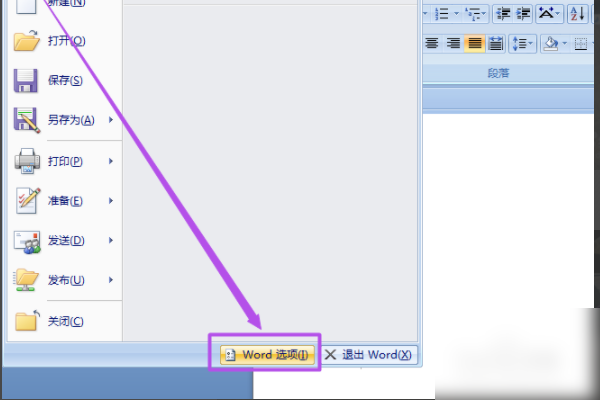Select the 发布(U) menu entry

point(65,280)
